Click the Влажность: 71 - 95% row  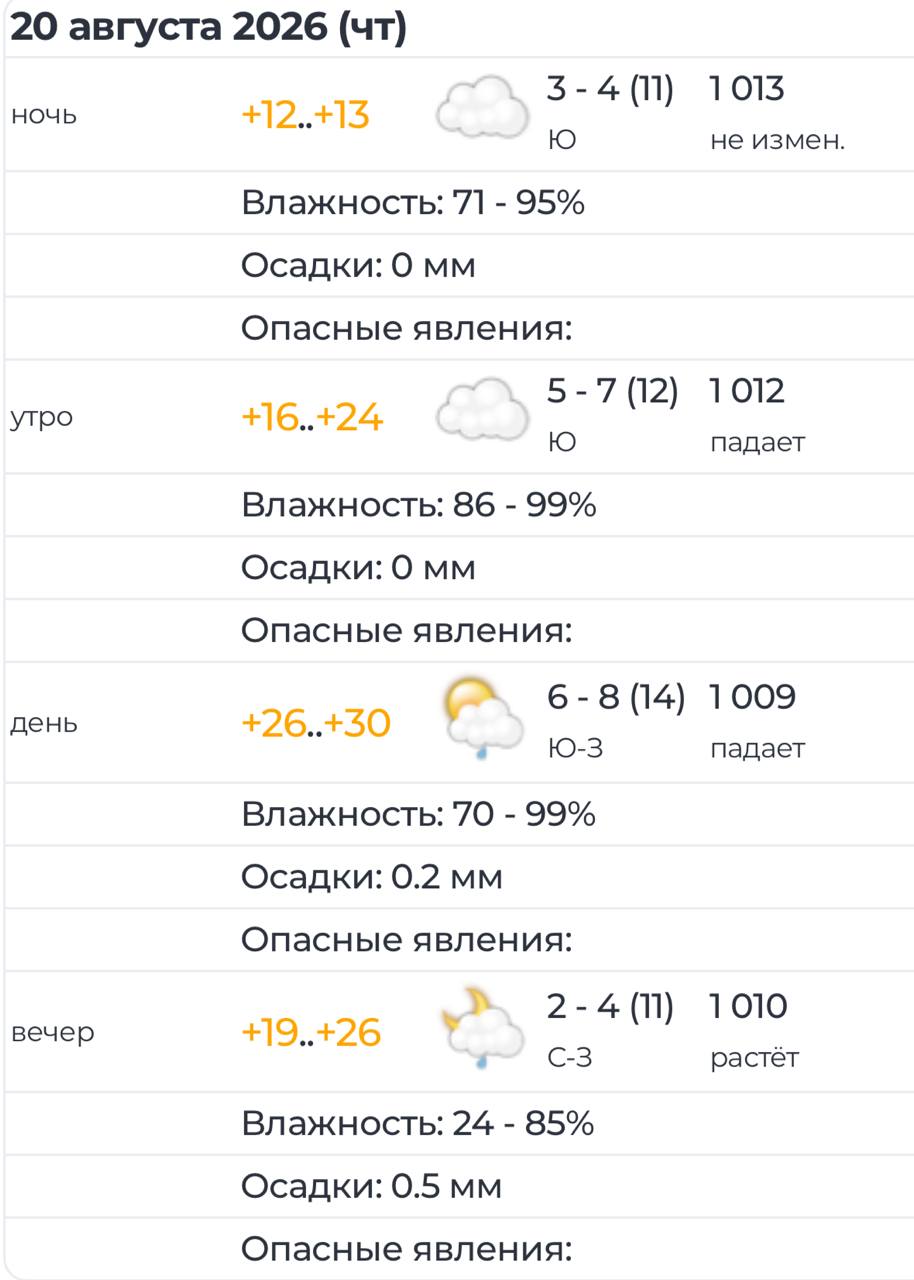tap(460, 203)
